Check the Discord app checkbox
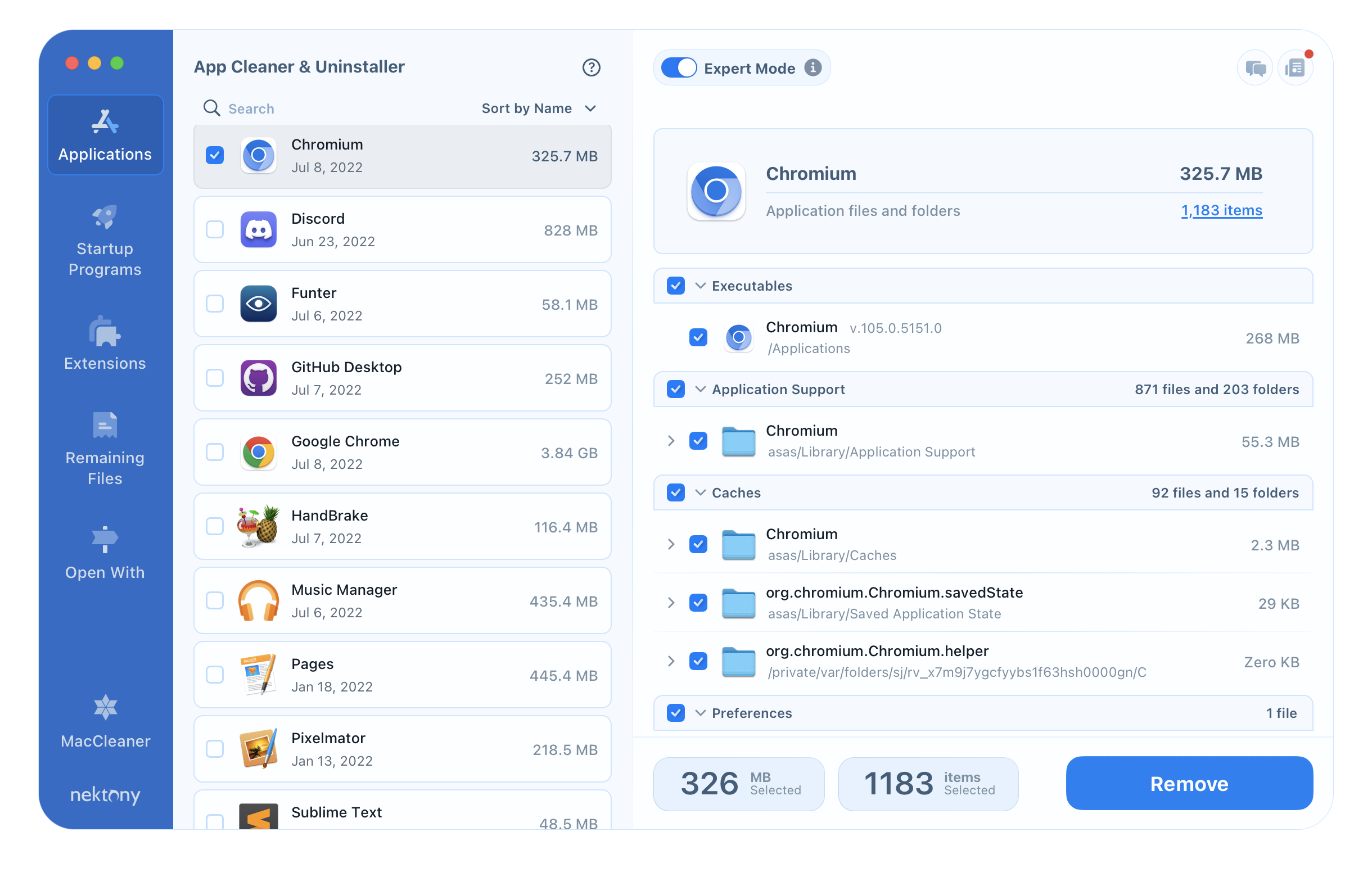The image size is (1372, 877). tap(213, 229)
